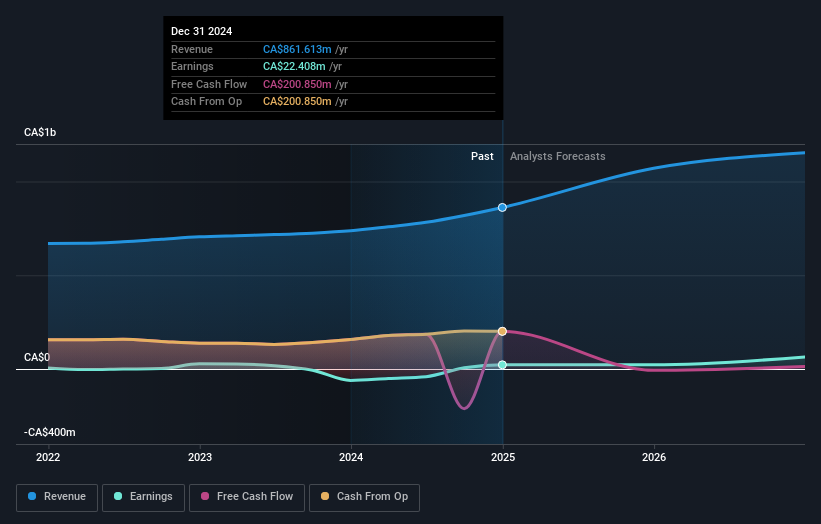Select the Cash From Op data point marker
The image size is (821, 524).
pyautogui.click(x=502, y=331)
